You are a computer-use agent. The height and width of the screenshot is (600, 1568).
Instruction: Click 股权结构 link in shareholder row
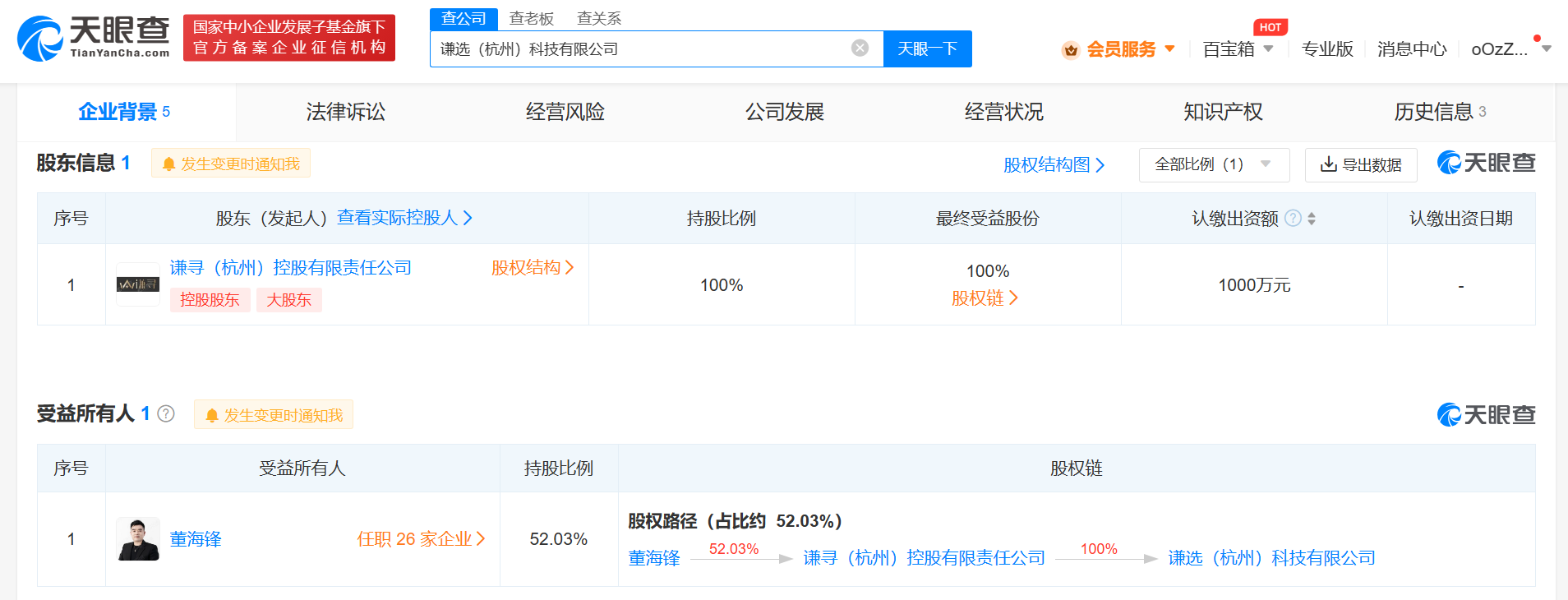tap(533, 268)
